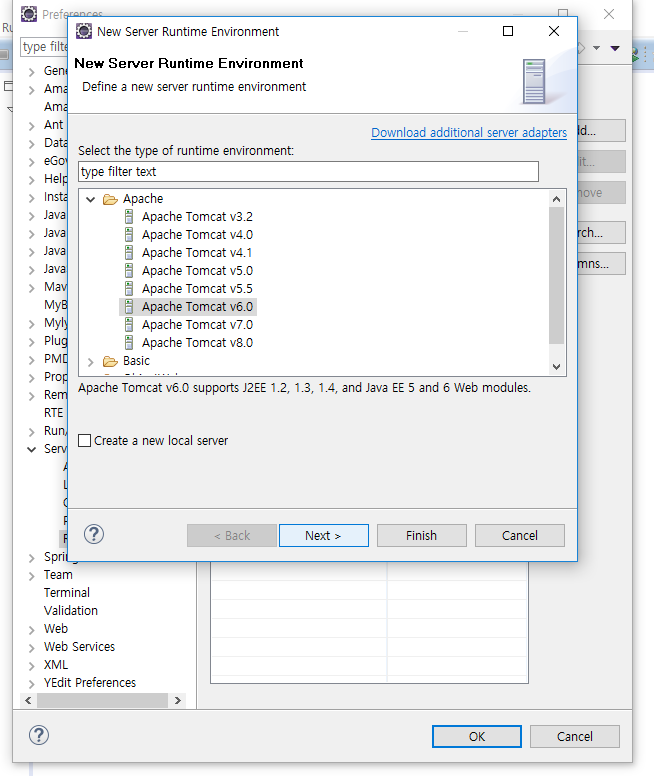Click OK in the Preferences window
This screenshot has height=776, width=654.
(477, 736)
